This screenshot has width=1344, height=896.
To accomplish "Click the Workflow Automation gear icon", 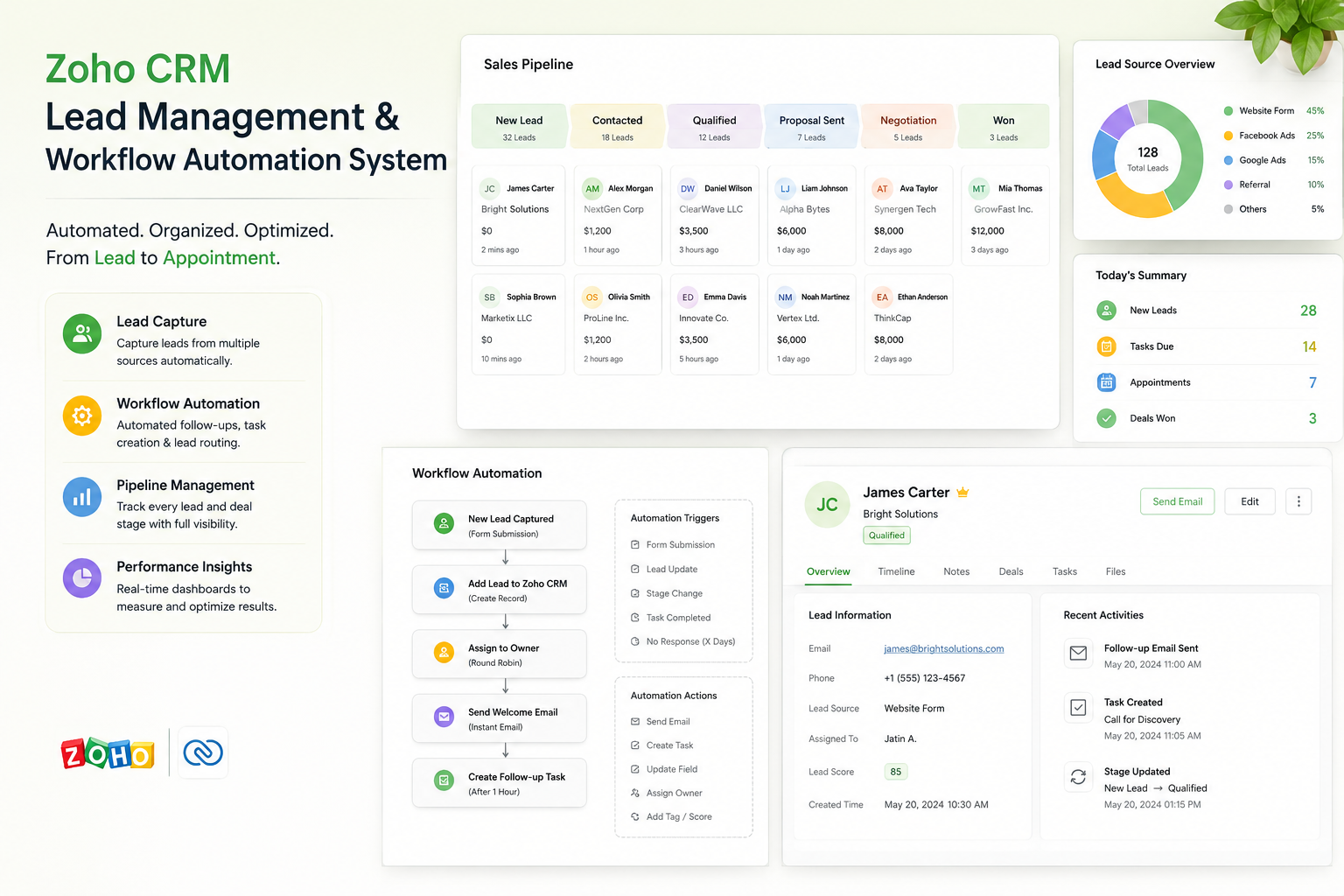I will tap(82, 416).
